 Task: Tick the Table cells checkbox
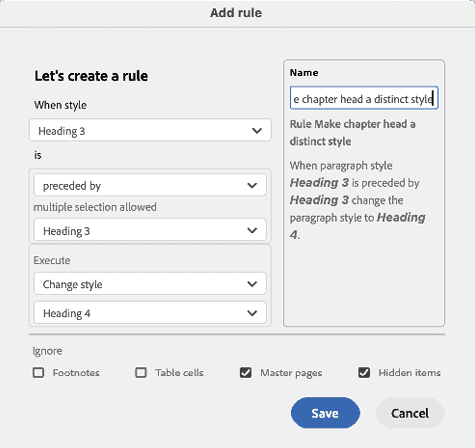141,372
